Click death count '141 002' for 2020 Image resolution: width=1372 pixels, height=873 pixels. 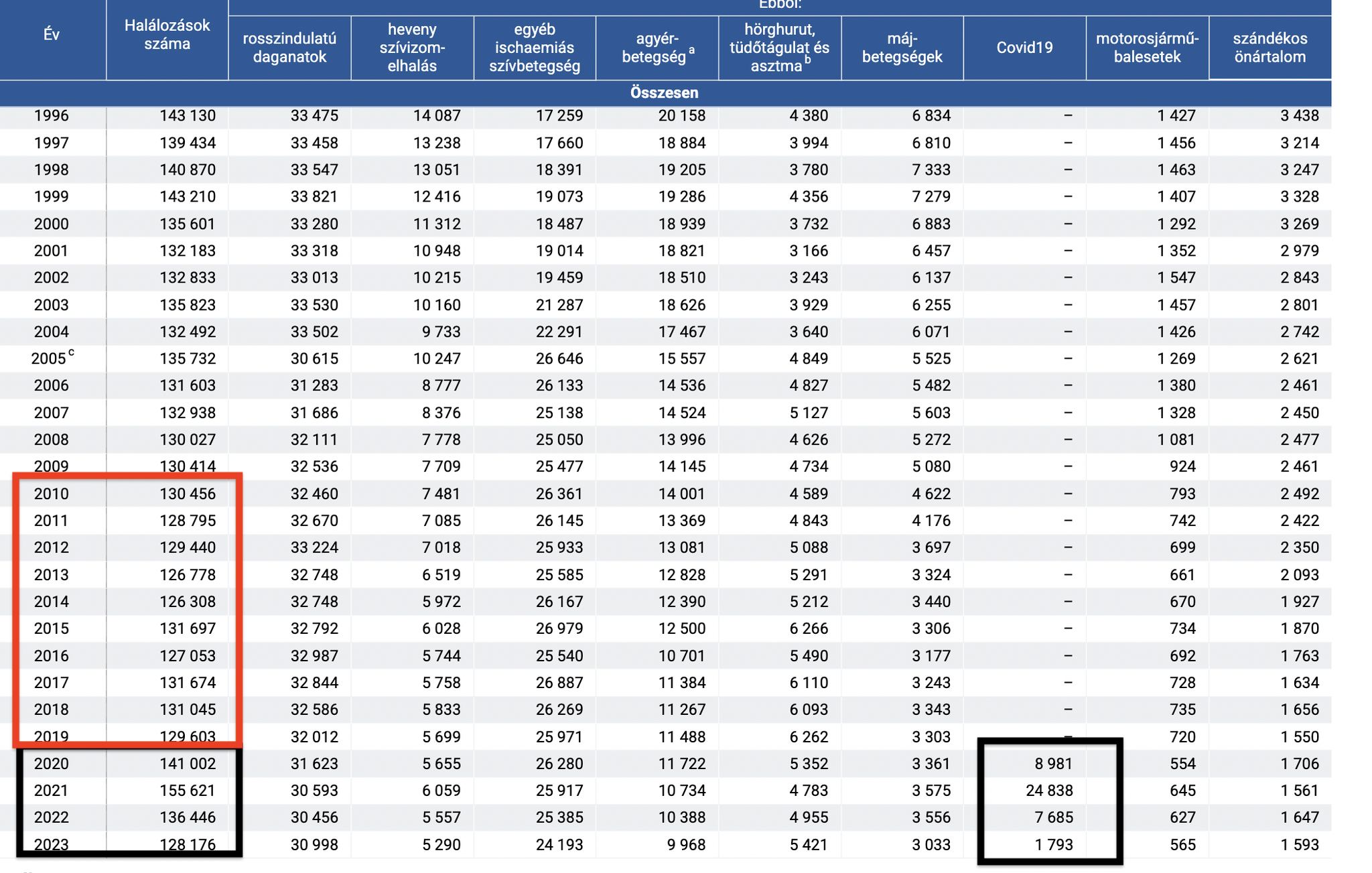coord(188,763)
